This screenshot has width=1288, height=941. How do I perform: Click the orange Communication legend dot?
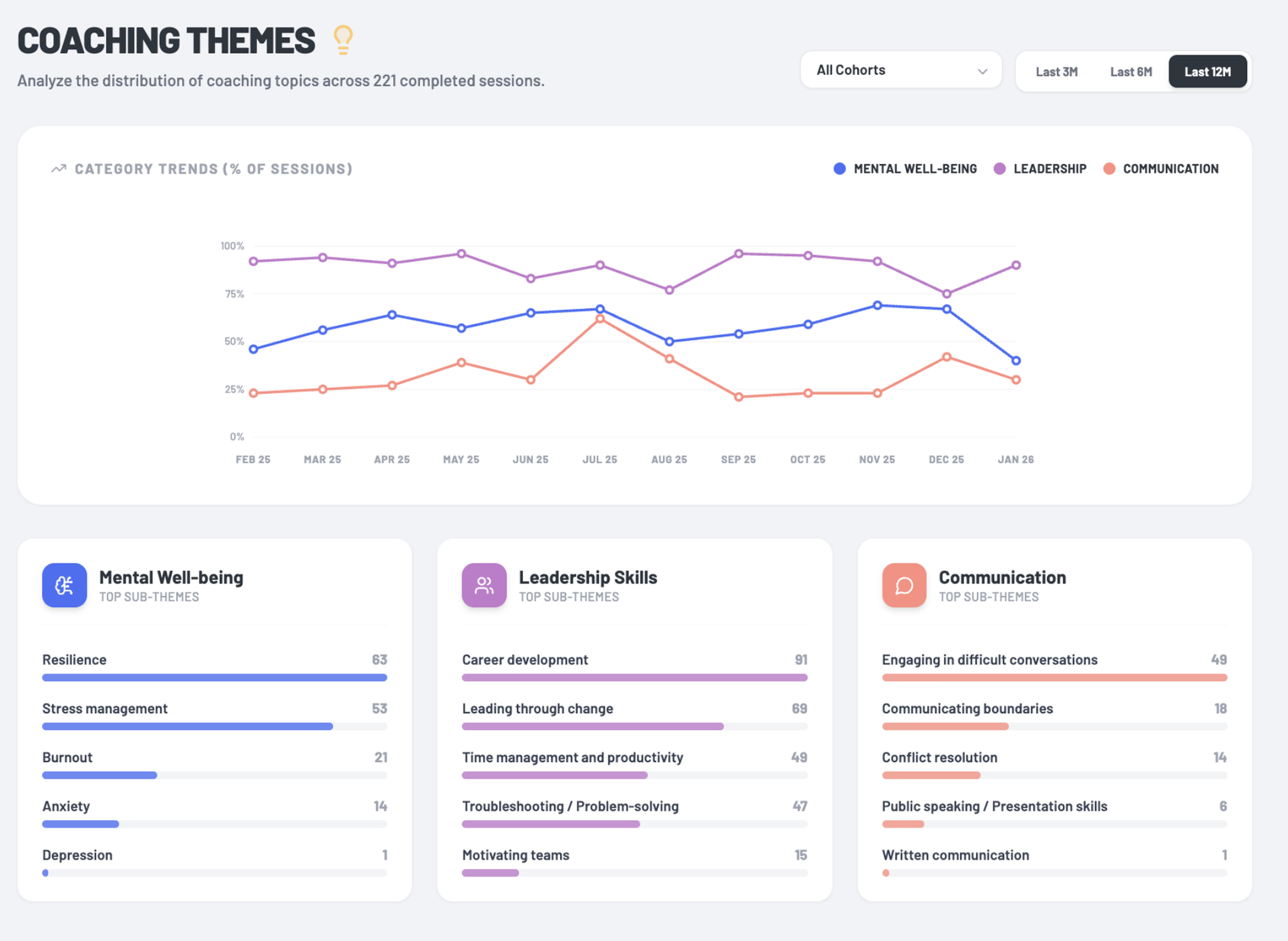point(1108,169)
